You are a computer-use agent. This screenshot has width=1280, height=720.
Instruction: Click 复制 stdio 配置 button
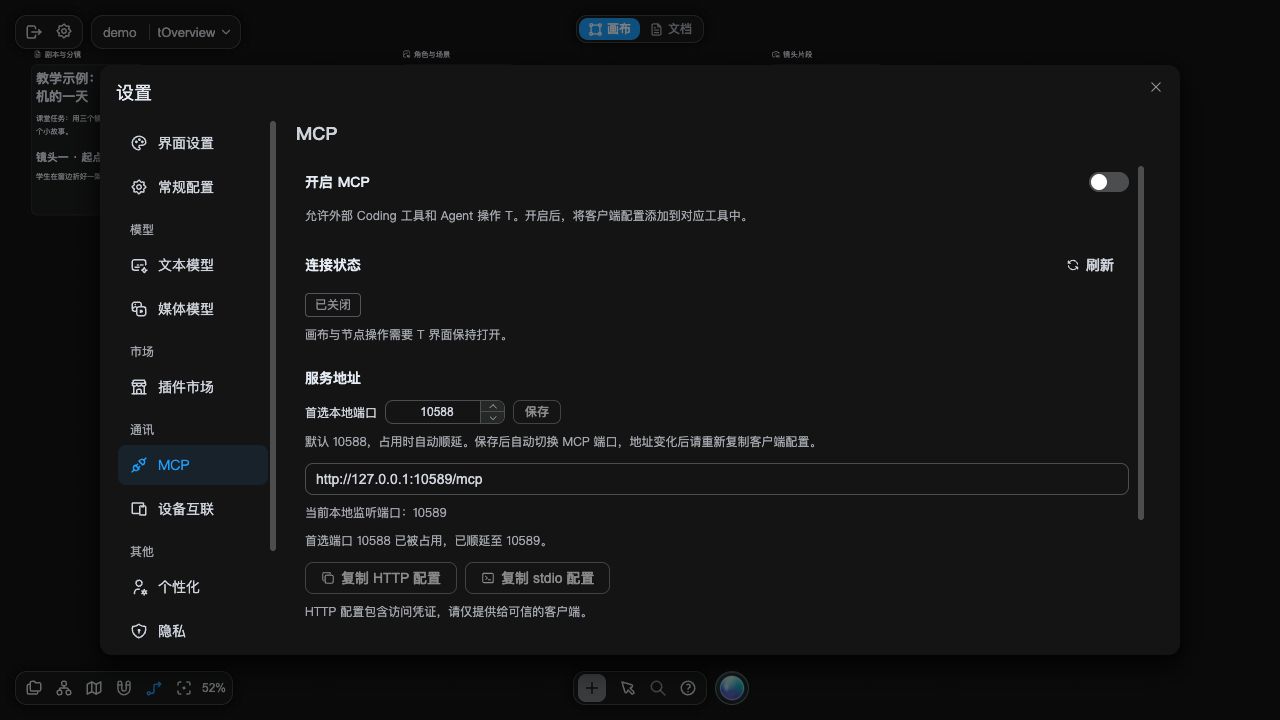537,578
